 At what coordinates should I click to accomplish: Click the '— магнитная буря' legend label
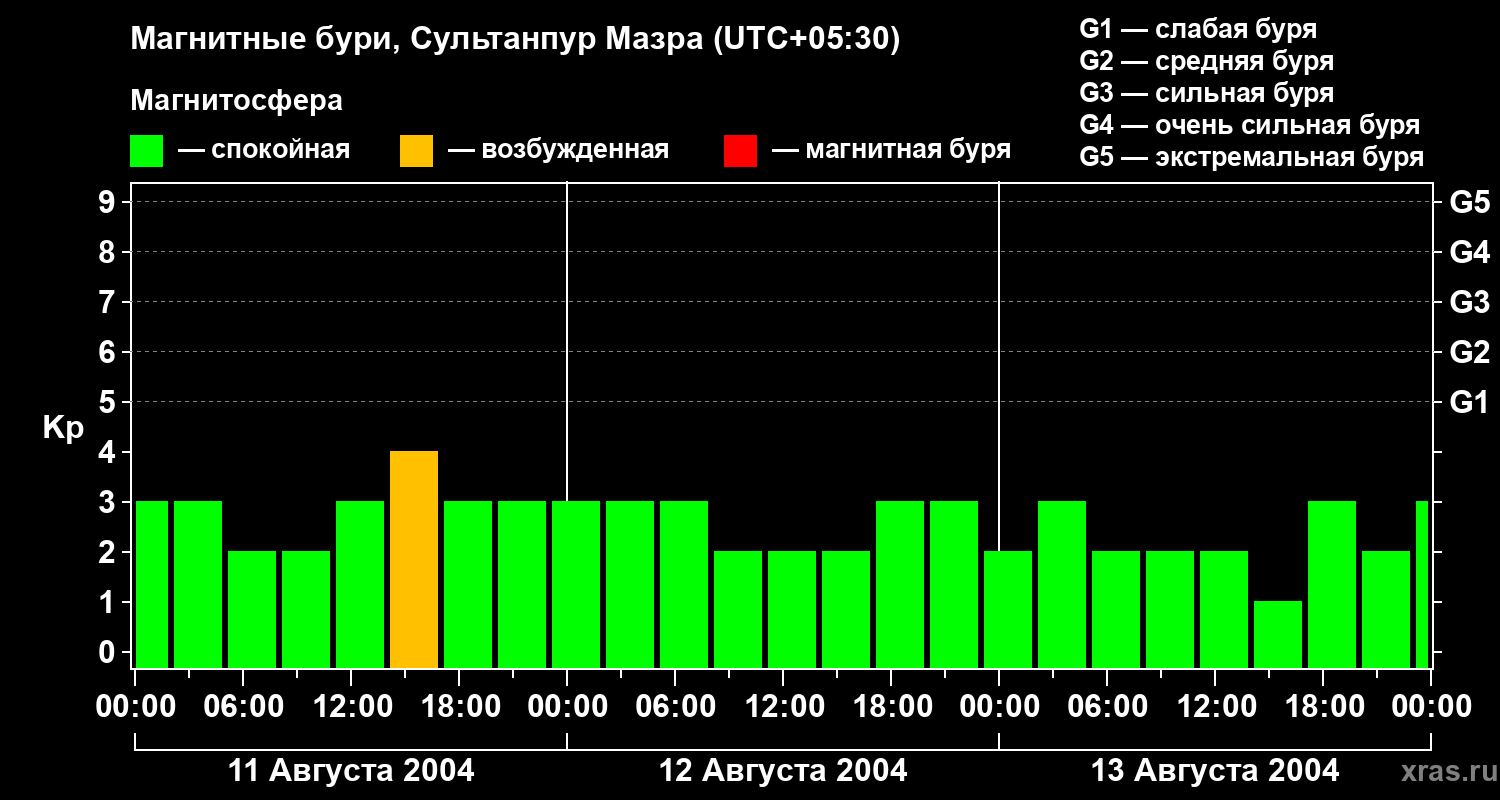click(x=892, y=150)
